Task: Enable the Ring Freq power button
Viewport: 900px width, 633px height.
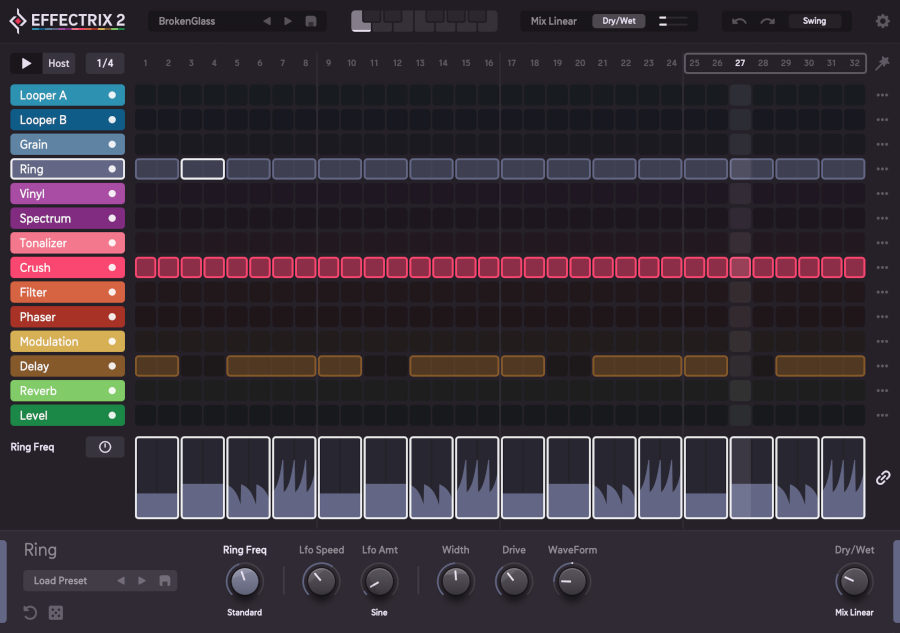Action: click(105, 447)
